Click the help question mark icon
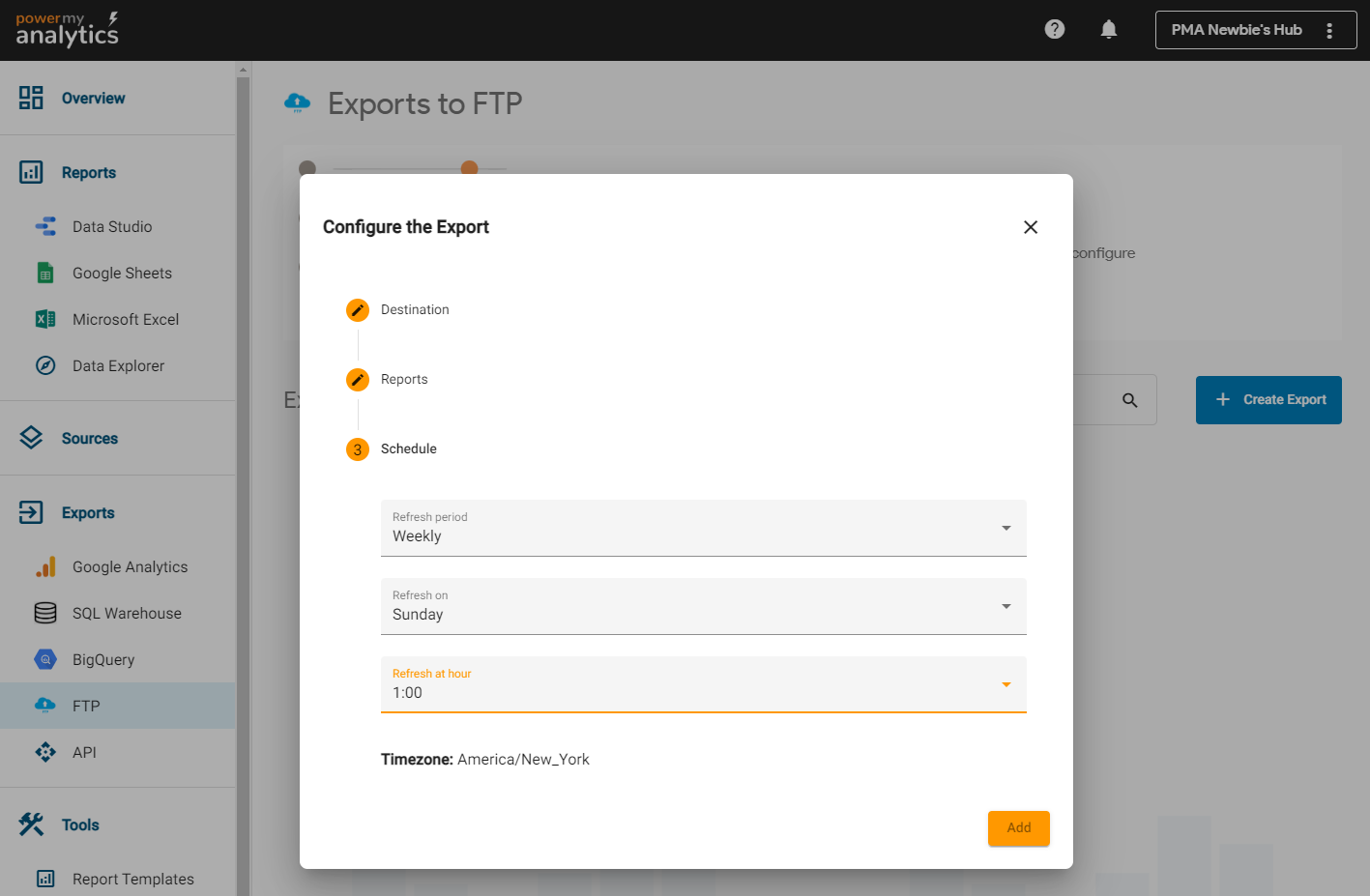Viewport: 1370px width, 896px height. tap(1055, 29)
